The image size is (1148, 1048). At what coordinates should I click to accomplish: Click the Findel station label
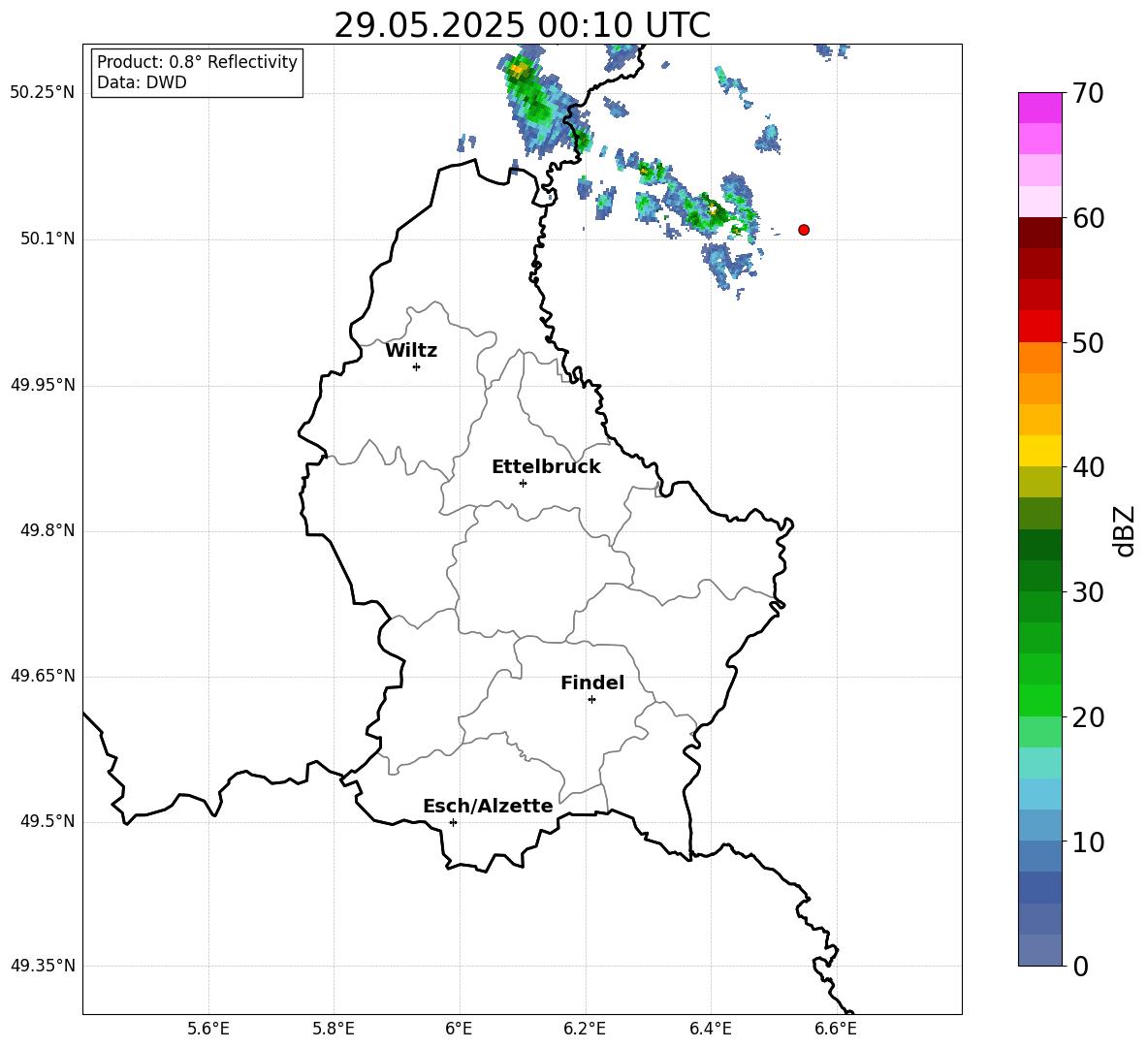pos(592,683)
